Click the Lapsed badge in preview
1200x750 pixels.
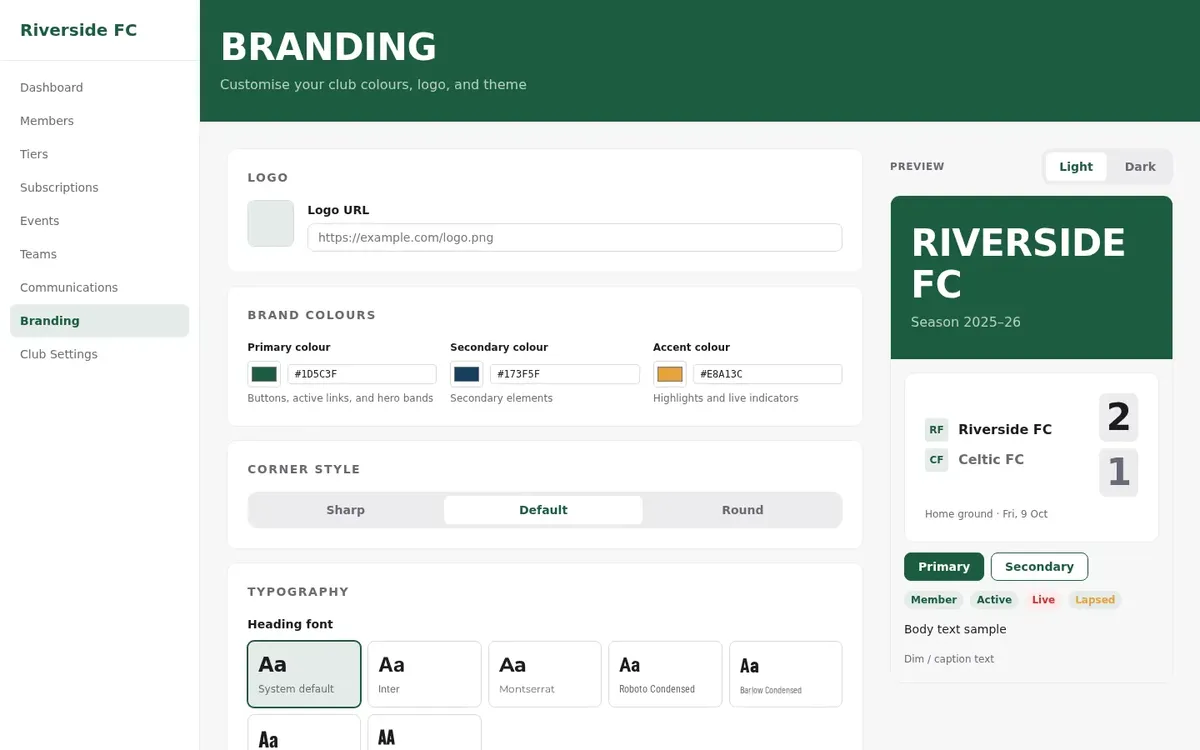tap(1095, 600)
